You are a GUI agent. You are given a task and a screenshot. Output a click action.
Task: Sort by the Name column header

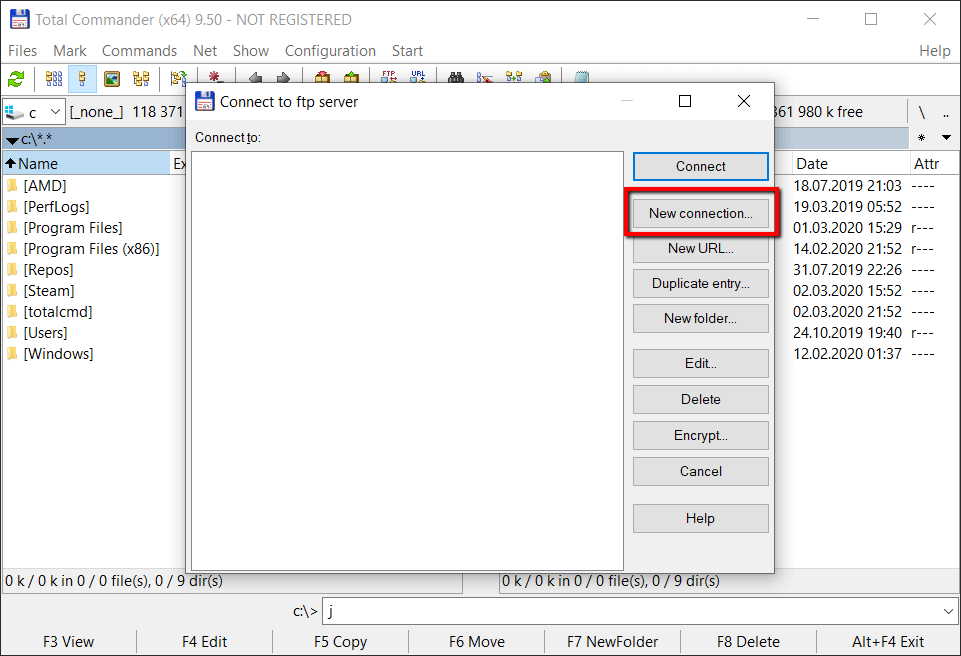(x=86, y=164)
